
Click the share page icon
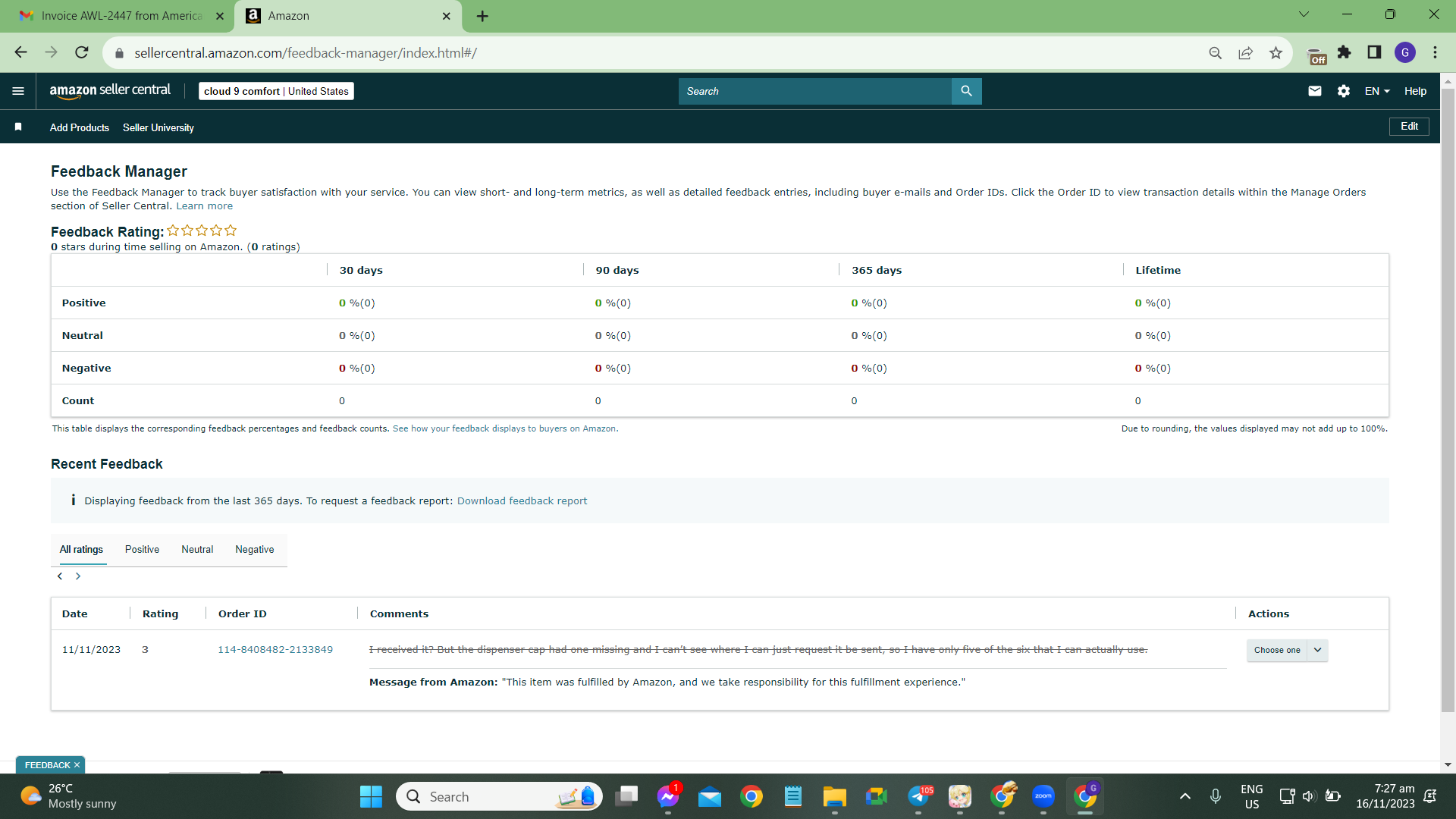[x=1245, y=52]
